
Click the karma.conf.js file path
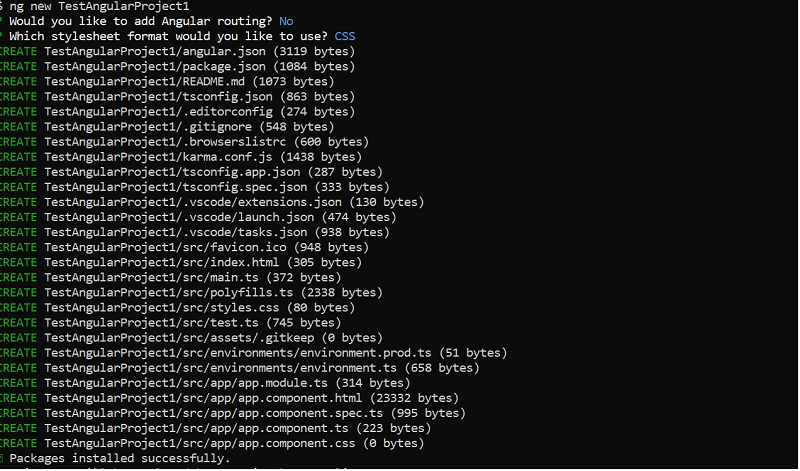(x=159, y=157)
